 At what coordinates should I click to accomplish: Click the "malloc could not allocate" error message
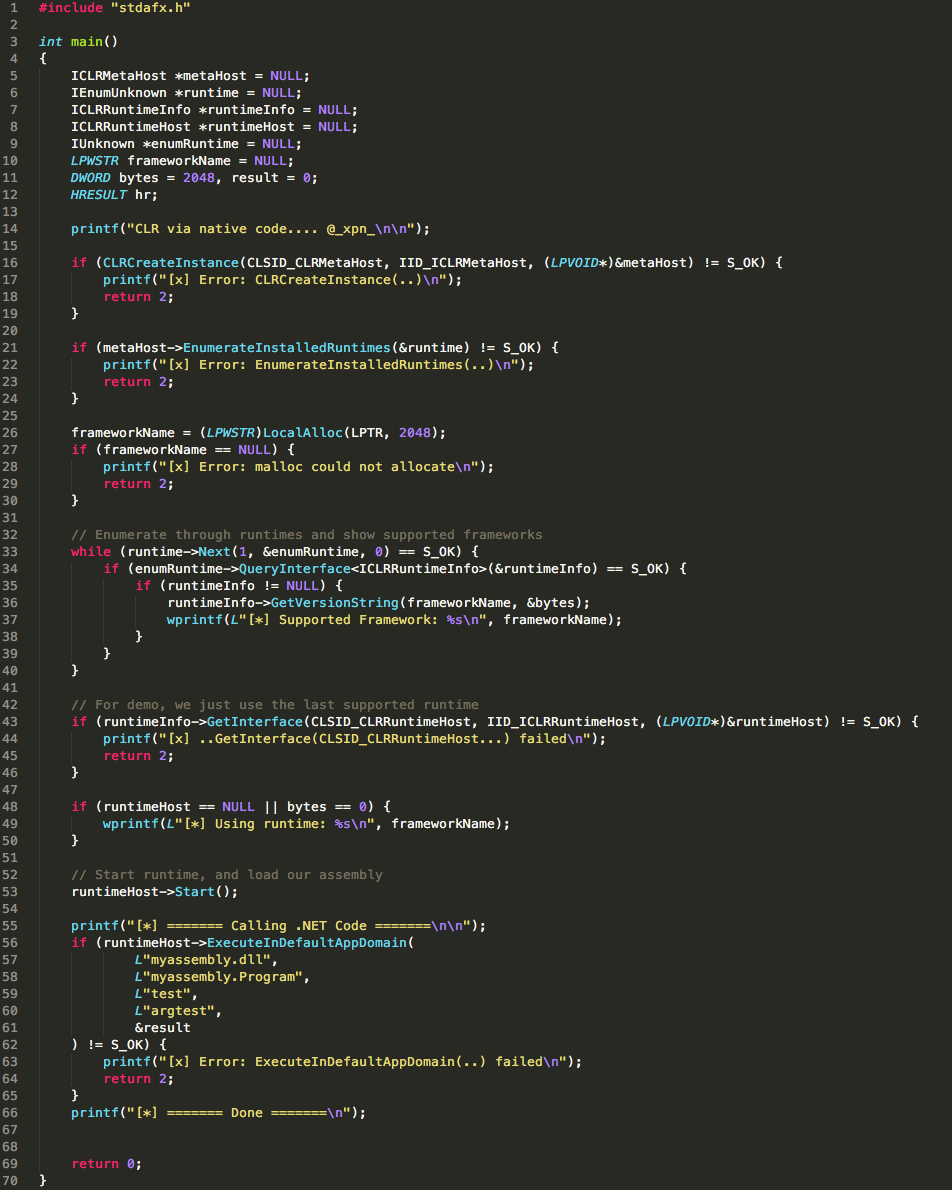click(x=298, y=467)
